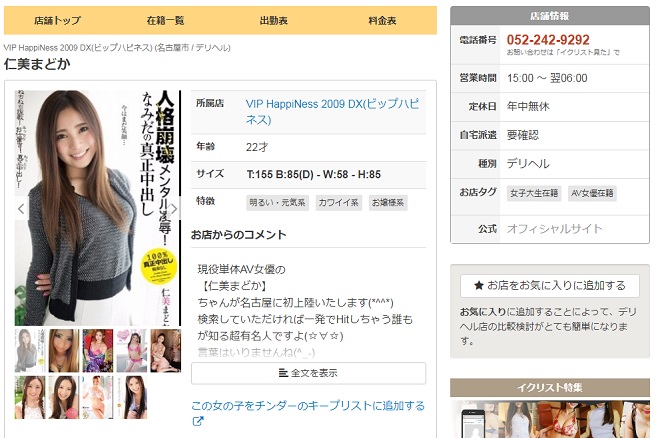Select the カワイイ系 tag
The image size is (660, 438).
[x=339, y=202]
